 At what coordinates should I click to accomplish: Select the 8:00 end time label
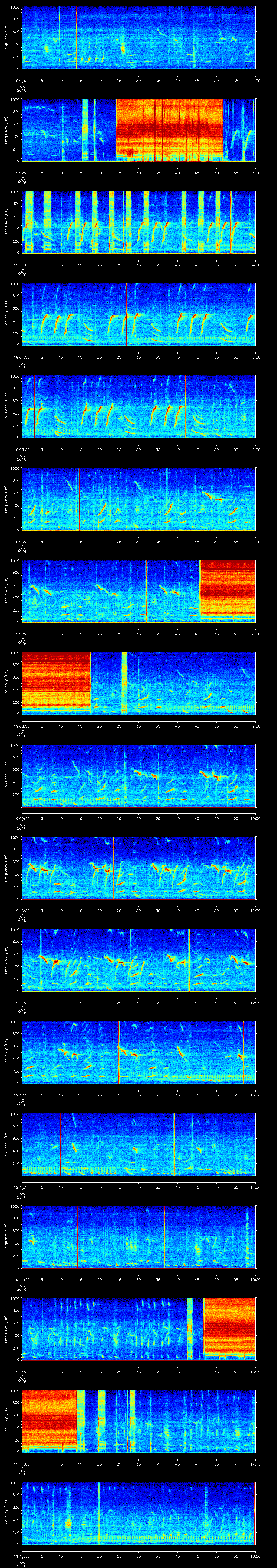click(256, 634)
